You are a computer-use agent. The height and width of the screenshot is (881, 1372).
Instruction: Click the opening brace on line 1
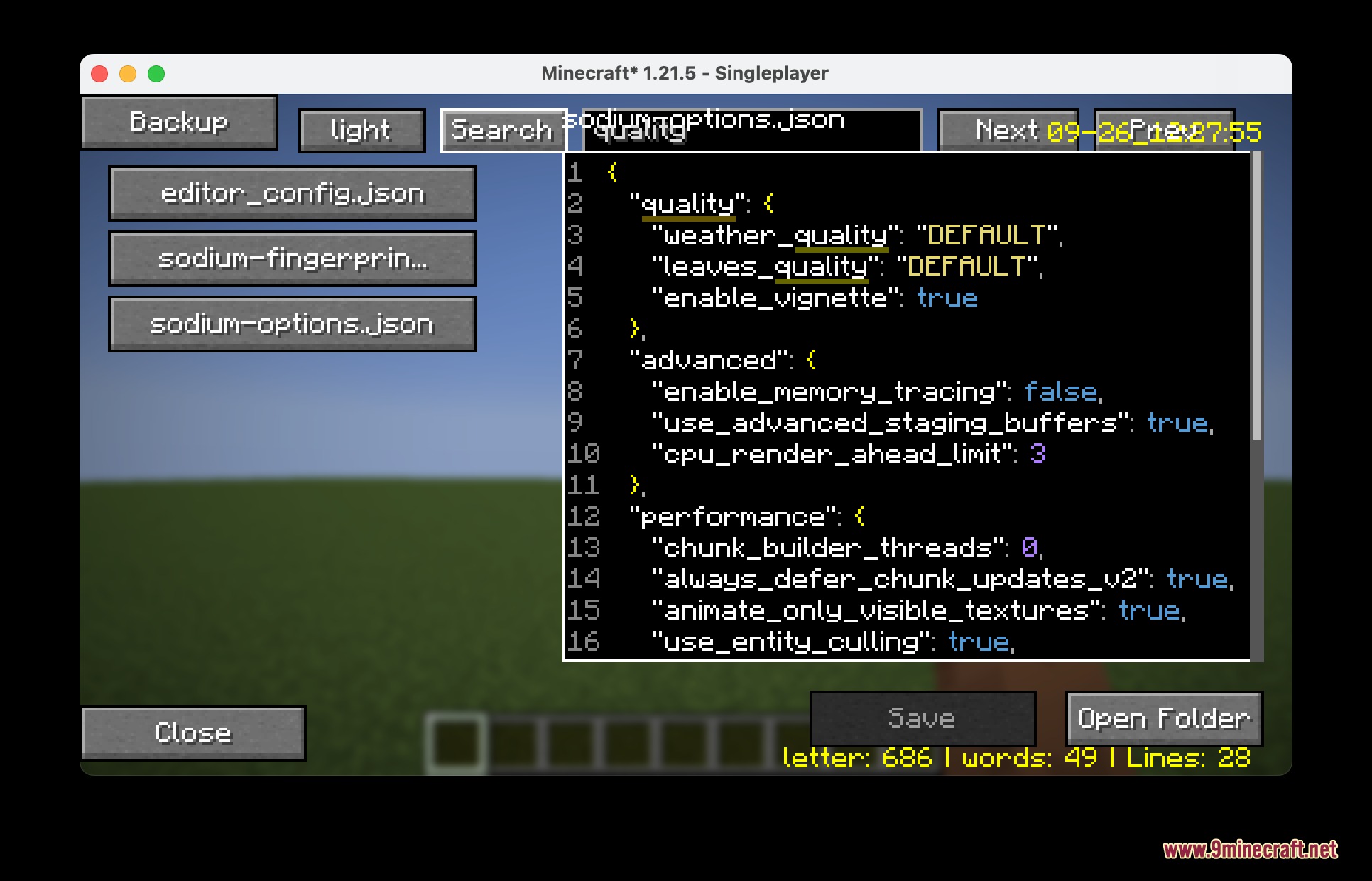(612, 171)
